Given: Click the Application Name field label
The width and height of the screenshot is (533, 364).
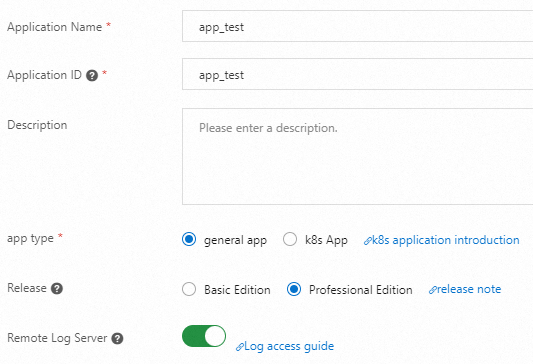Looking at the screenshot, I should pyautogui.click(x=54, y=27).
